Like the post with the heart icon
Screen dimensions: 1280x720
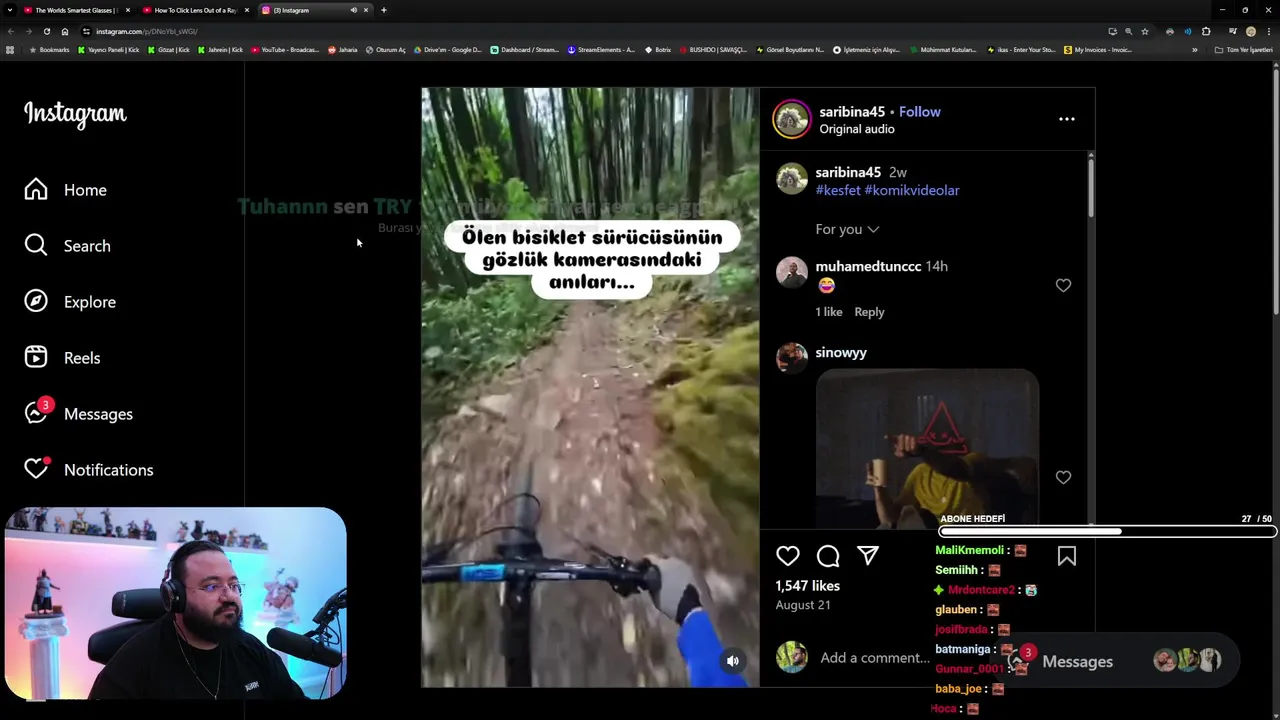788,556
